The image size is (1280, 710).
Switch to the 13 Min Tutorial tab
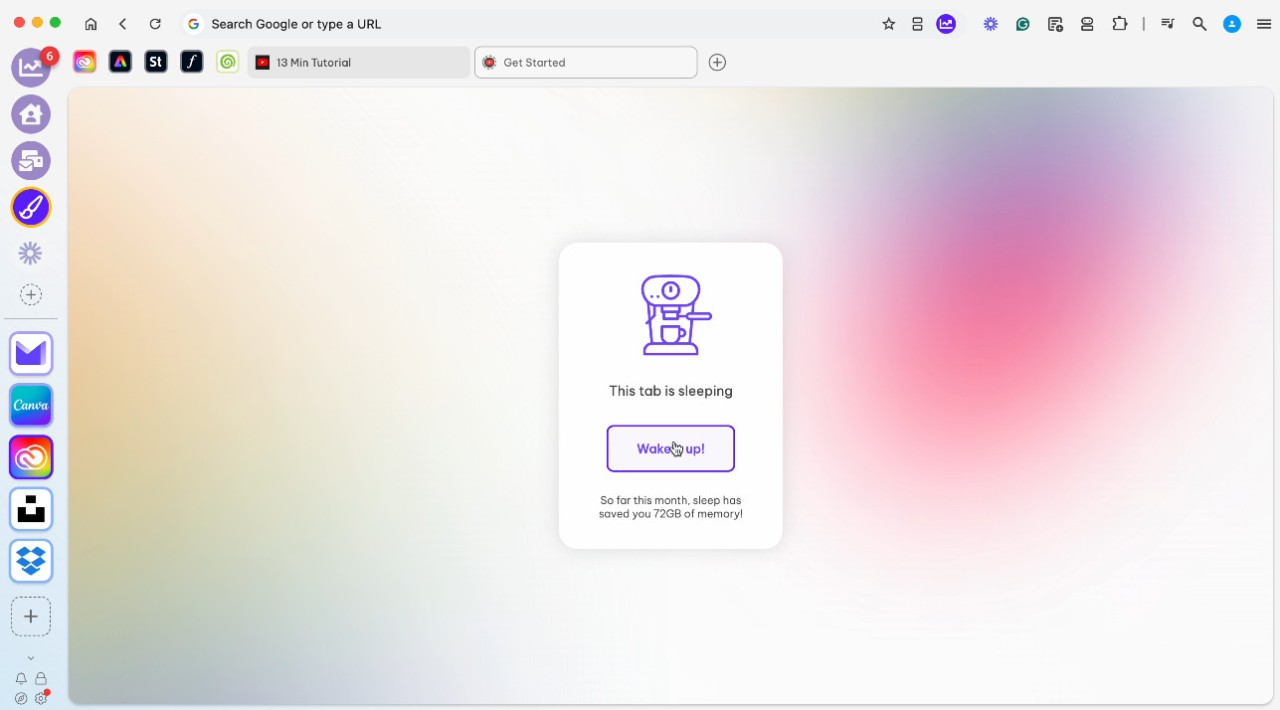(358, 62)
